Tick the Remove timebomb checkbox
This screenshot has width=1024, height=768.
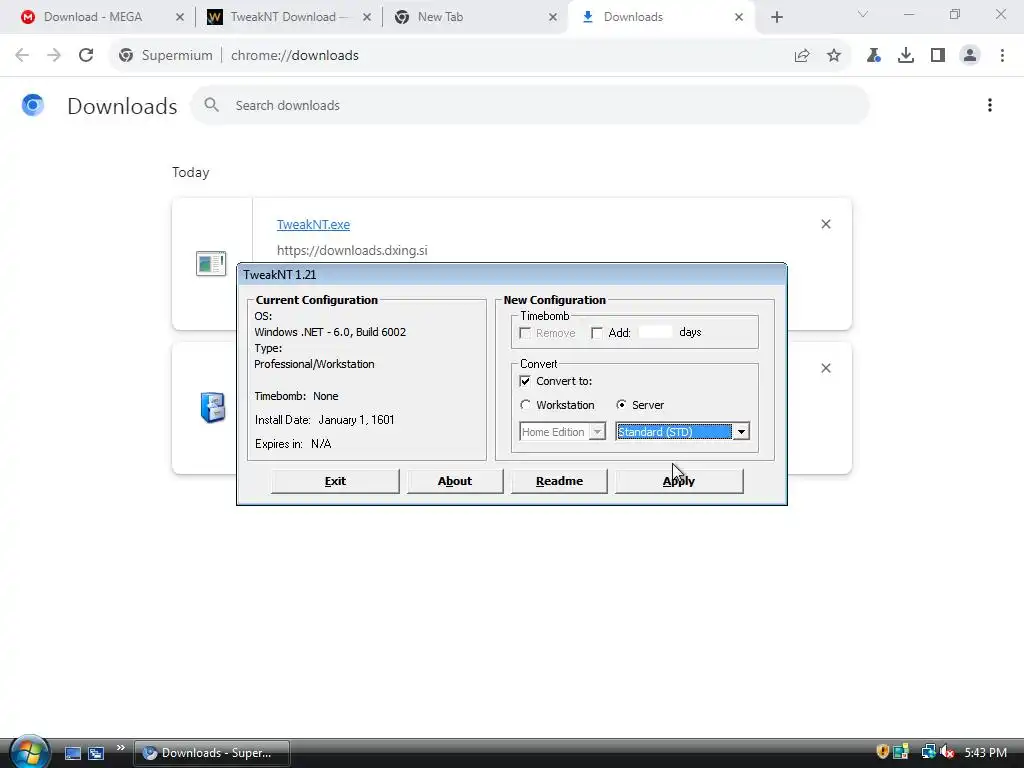tap(525, 333)
